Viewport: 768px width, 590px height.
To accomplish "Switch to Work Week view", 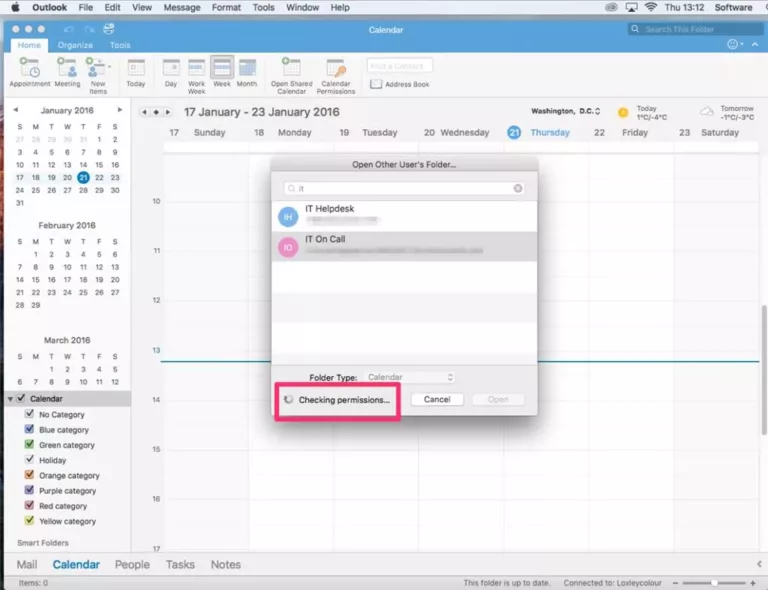I will tap(196, 75).
